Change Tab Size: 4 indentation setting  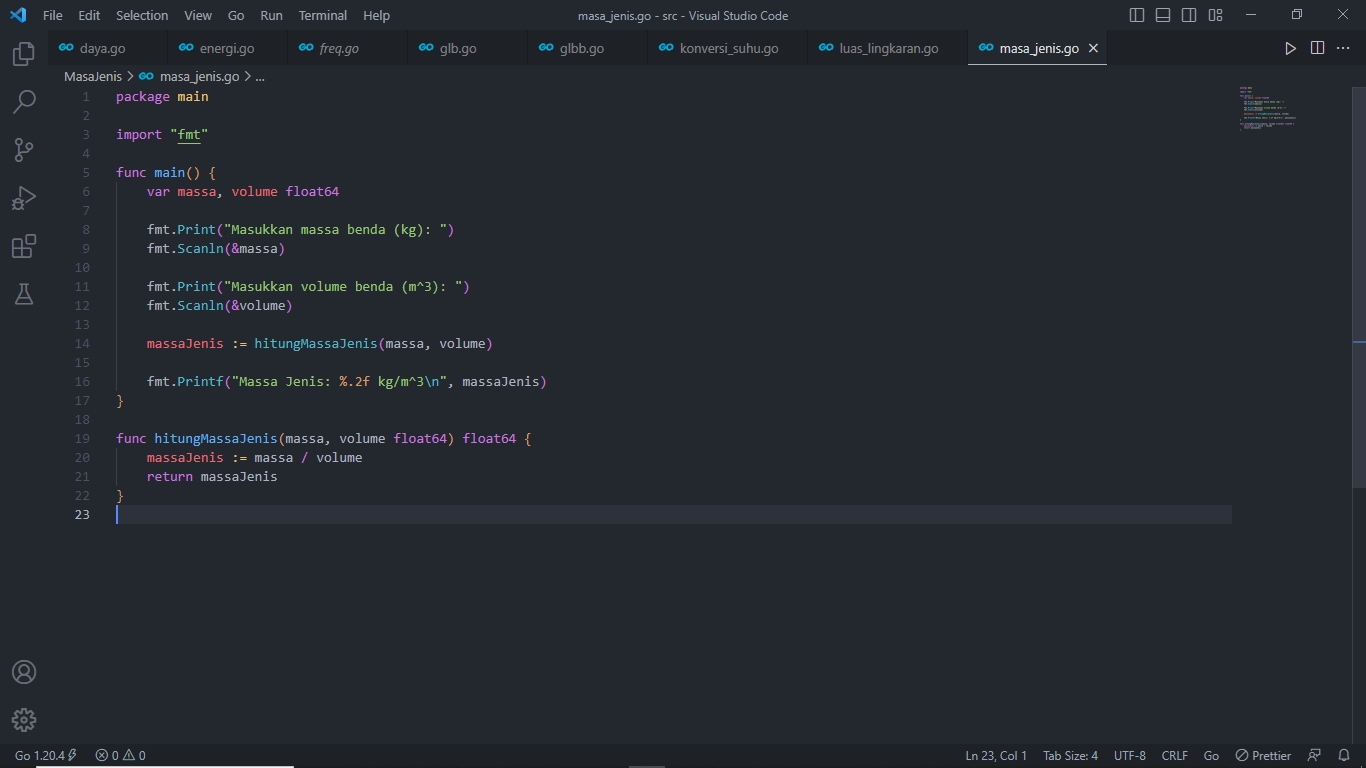click(1070, 756)
